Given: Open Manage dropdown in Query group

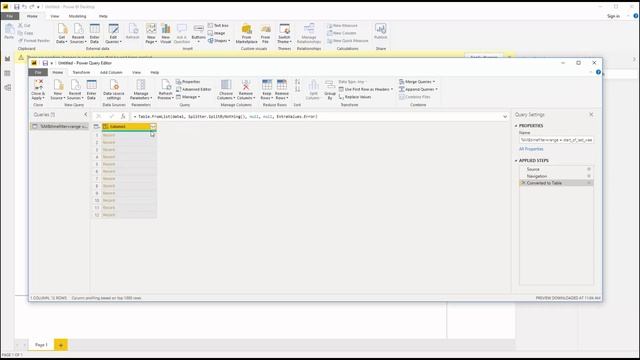Looking at the screenshot, I should click(x=188, y=97).
